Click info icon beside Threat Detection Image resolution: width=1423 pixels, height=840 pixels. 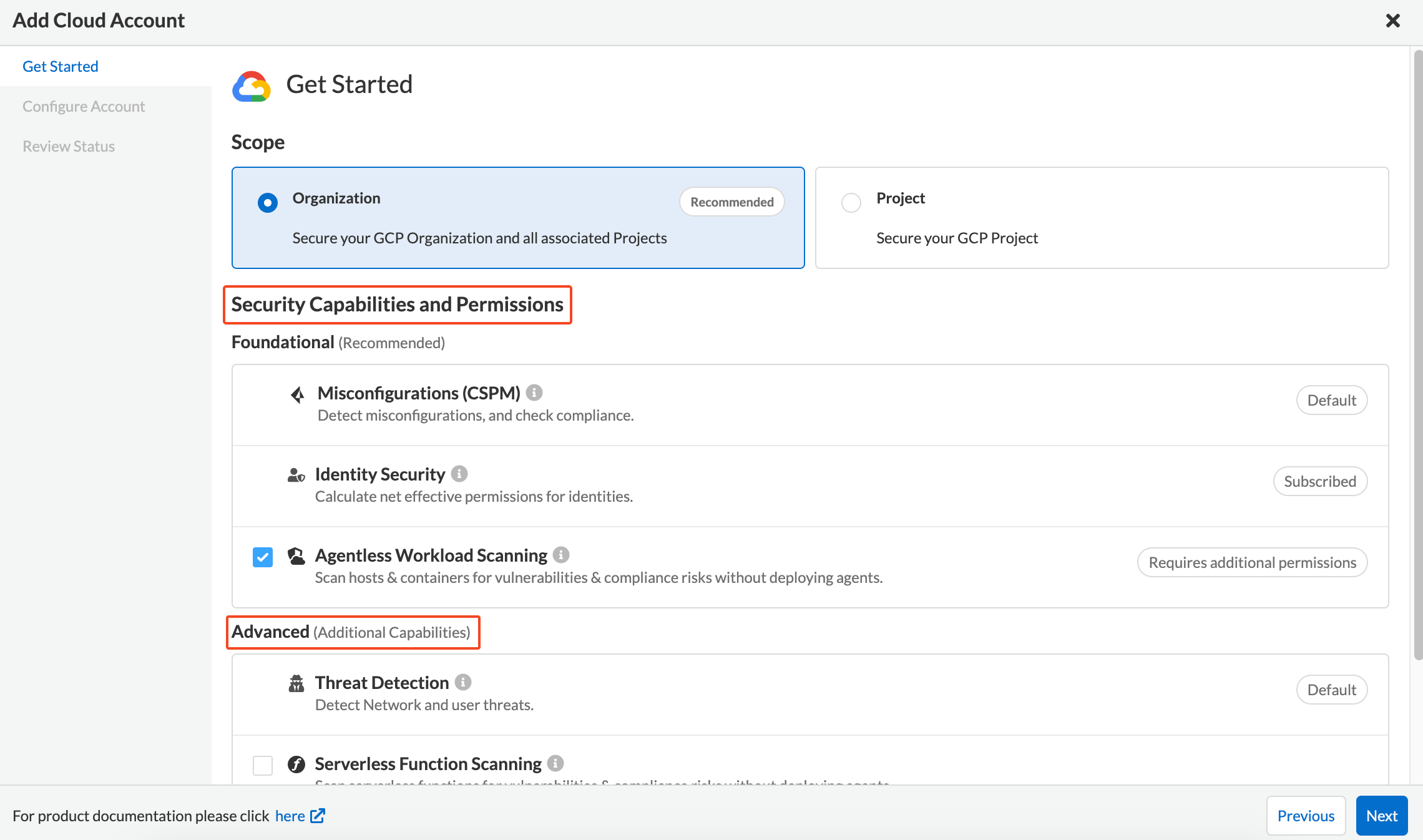point(463,682)
